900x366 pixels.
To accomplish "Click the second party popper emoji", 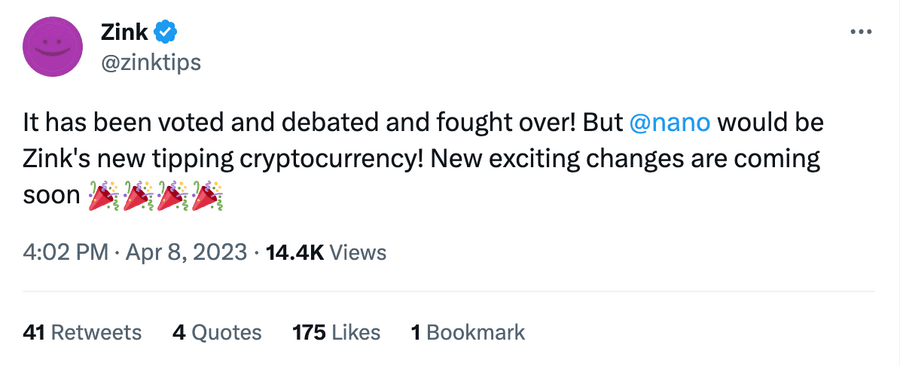I will (x=138, y=196).
